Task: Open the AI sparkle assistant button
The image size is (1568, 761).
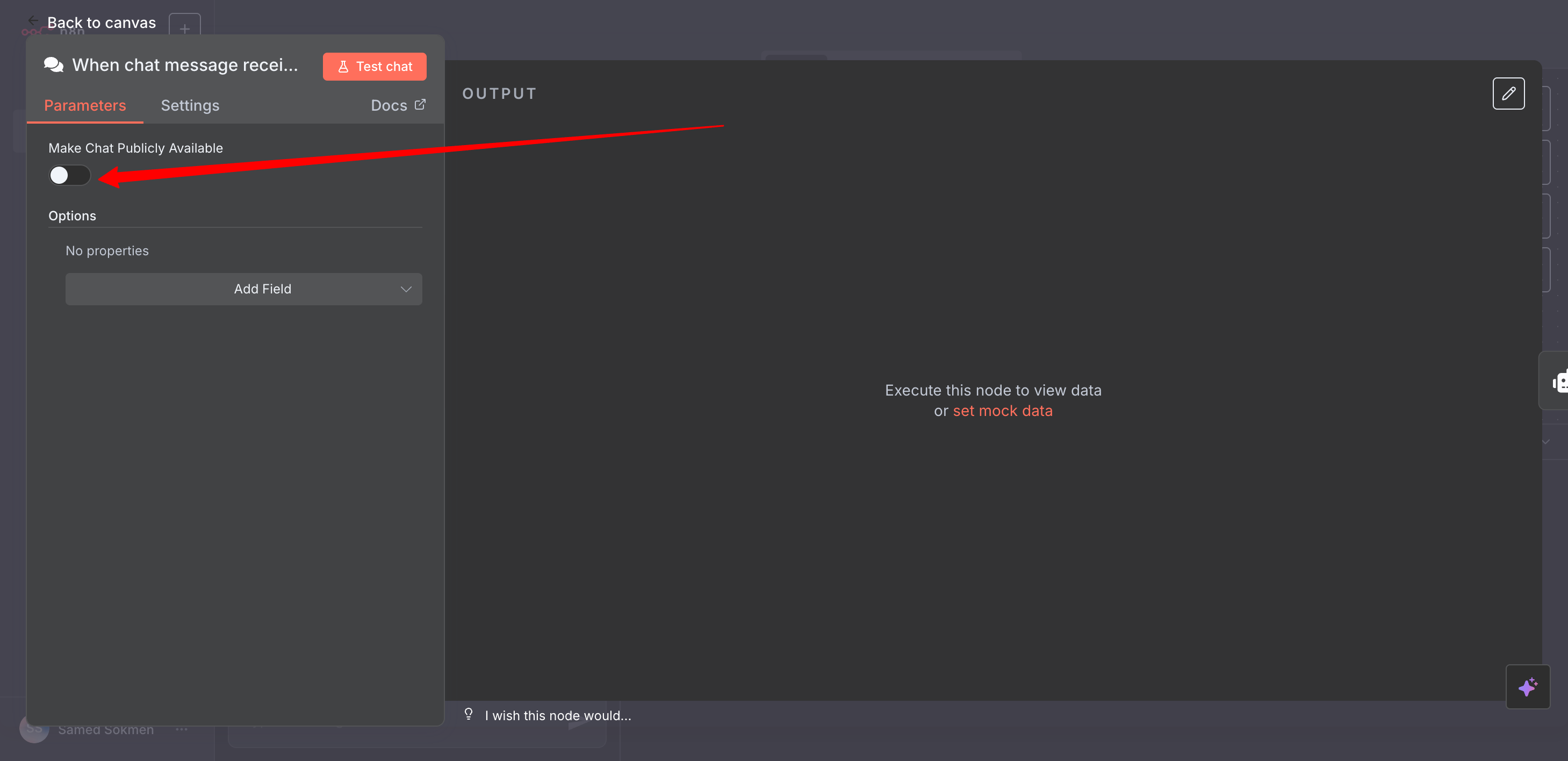Action: [1527, 687]
